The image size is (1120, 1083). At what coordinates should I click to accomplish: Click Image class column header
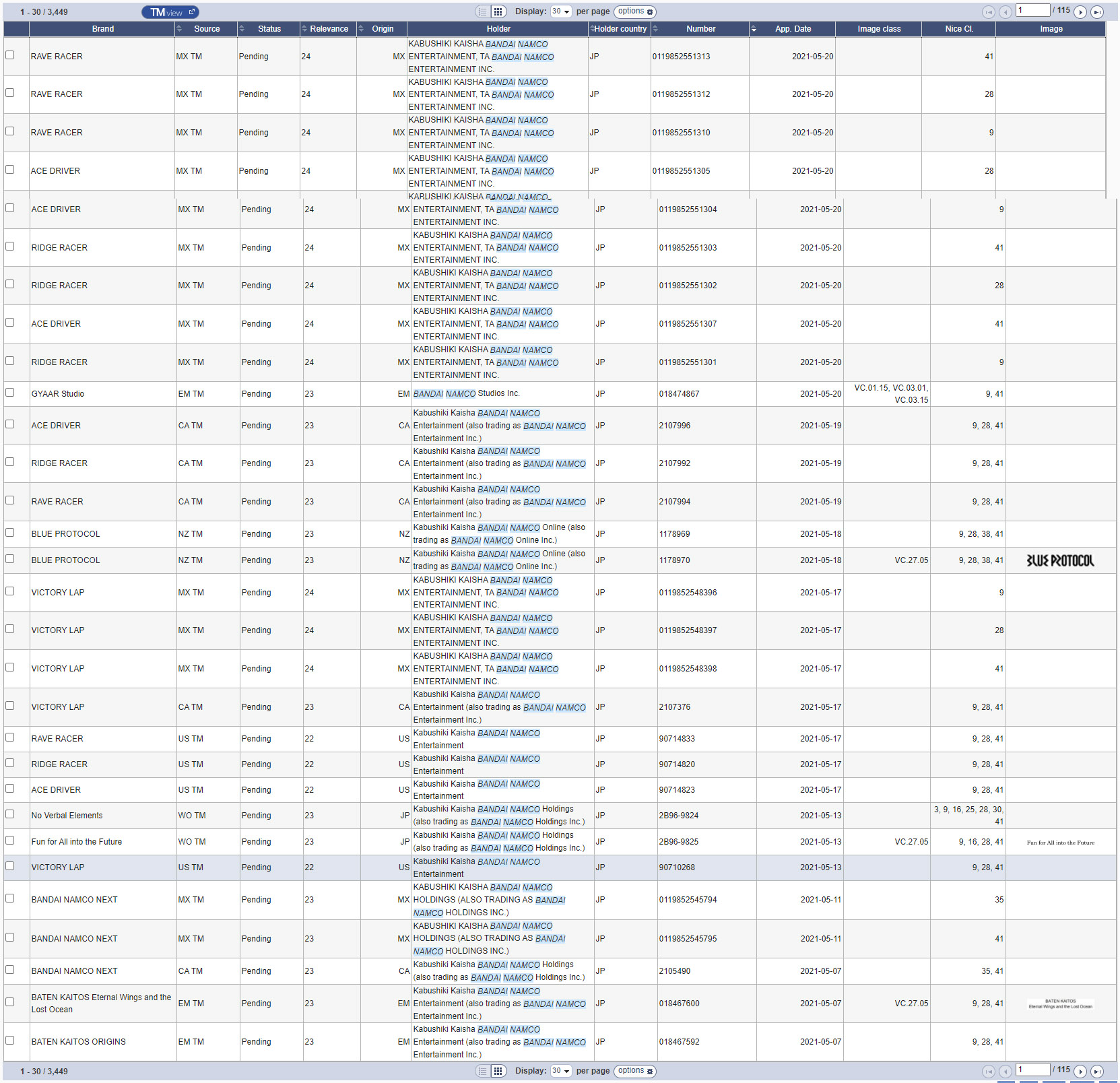tap(879, 29)
